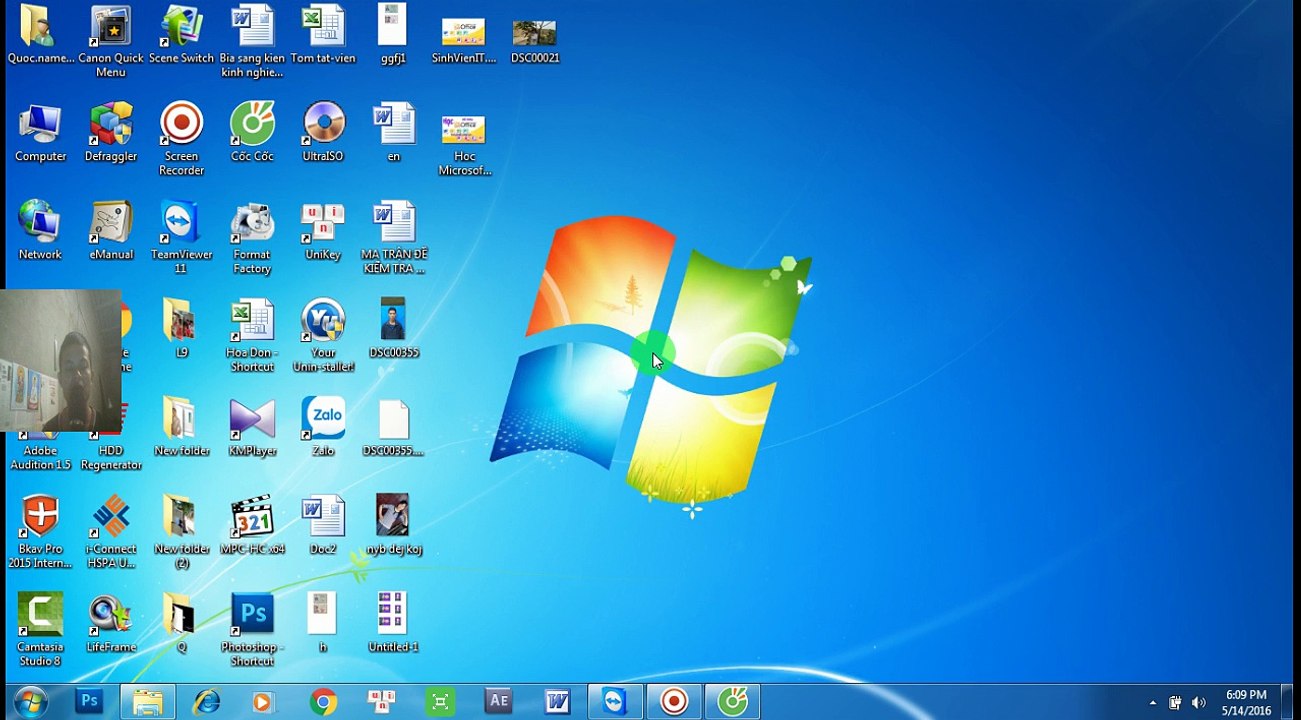Open Windows Explorer from the taskbar

coord(148,702)
